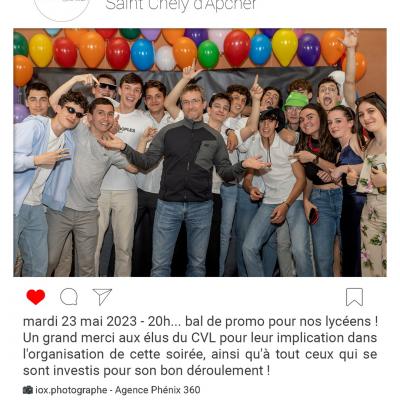Click caption line starting with l'organisation
The width and height of the screenshot is (400, 400).
tap(200, 354)
